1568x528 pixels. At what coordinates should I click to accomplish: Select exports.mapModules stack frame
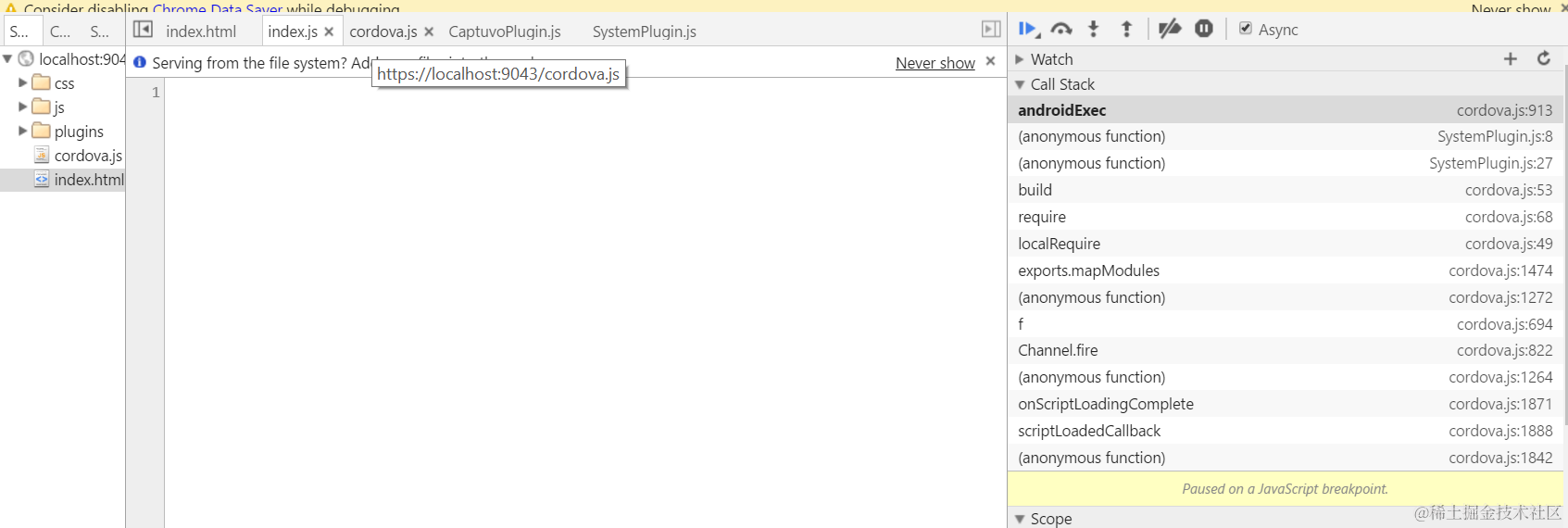click(x=1286, y=270)
